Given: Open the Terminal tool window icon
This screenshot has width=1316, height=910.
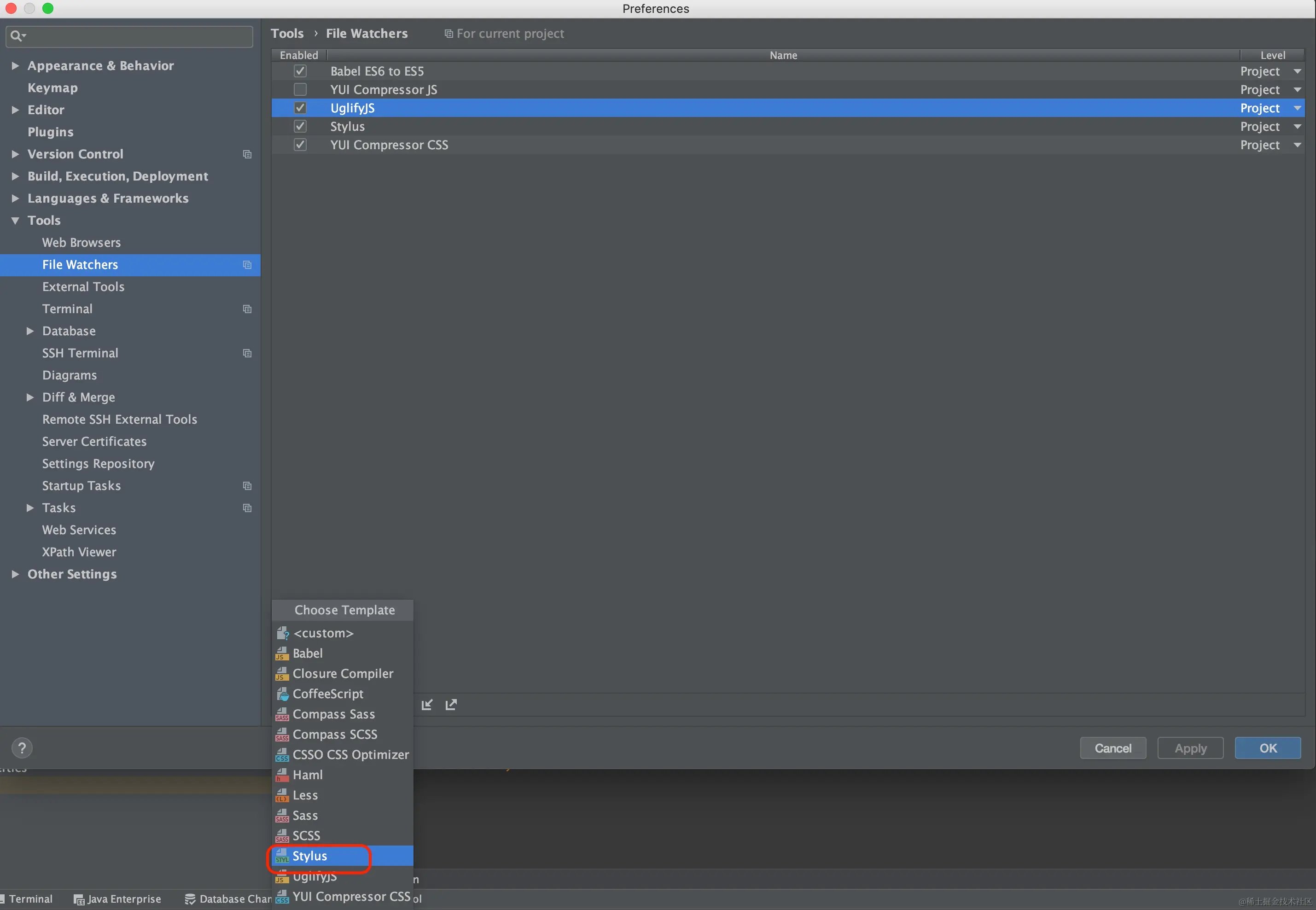Looking at the screenshot, I should pos(3,899).
